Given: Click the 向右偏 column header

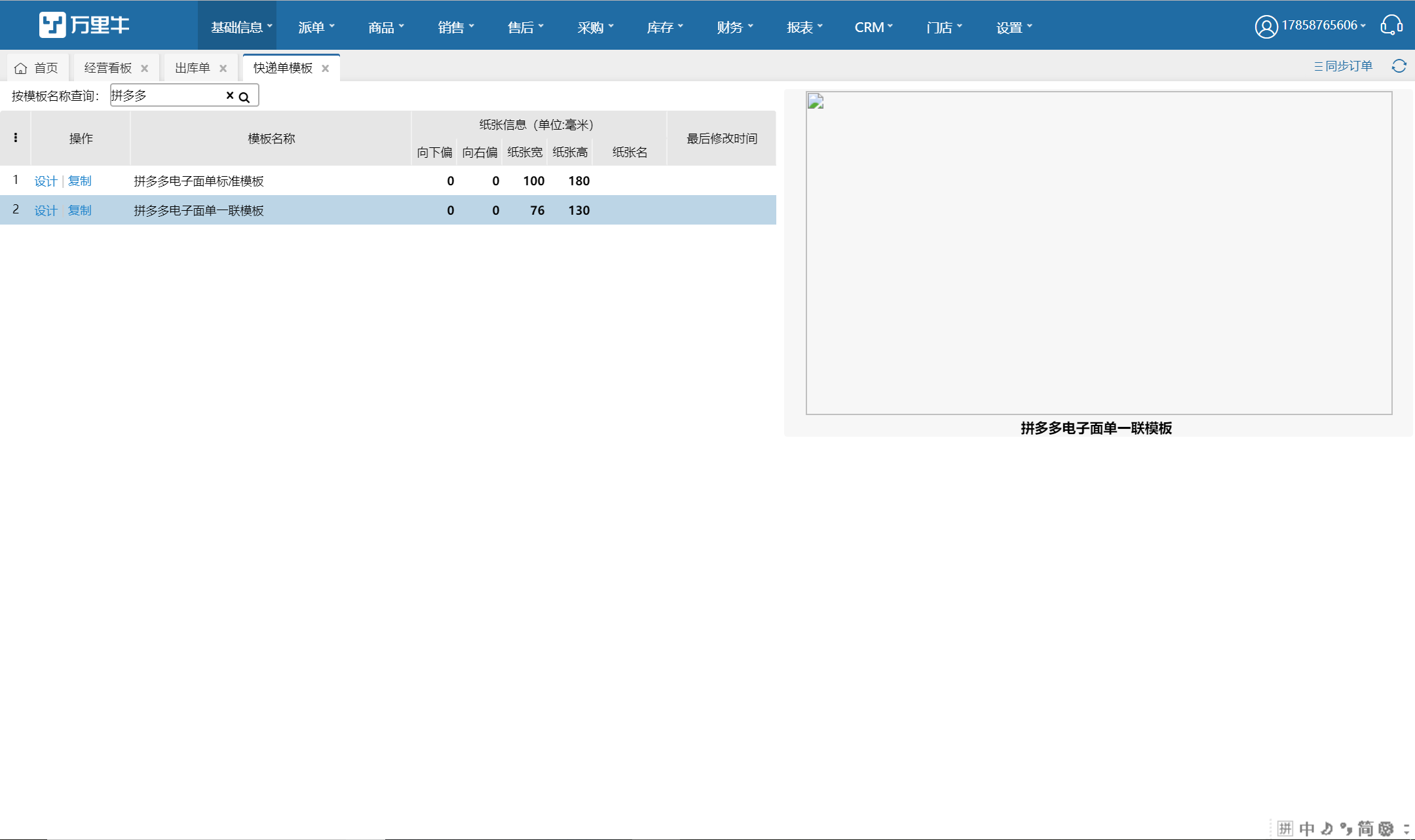Looking at the screenshot, I should click(480, 153).
